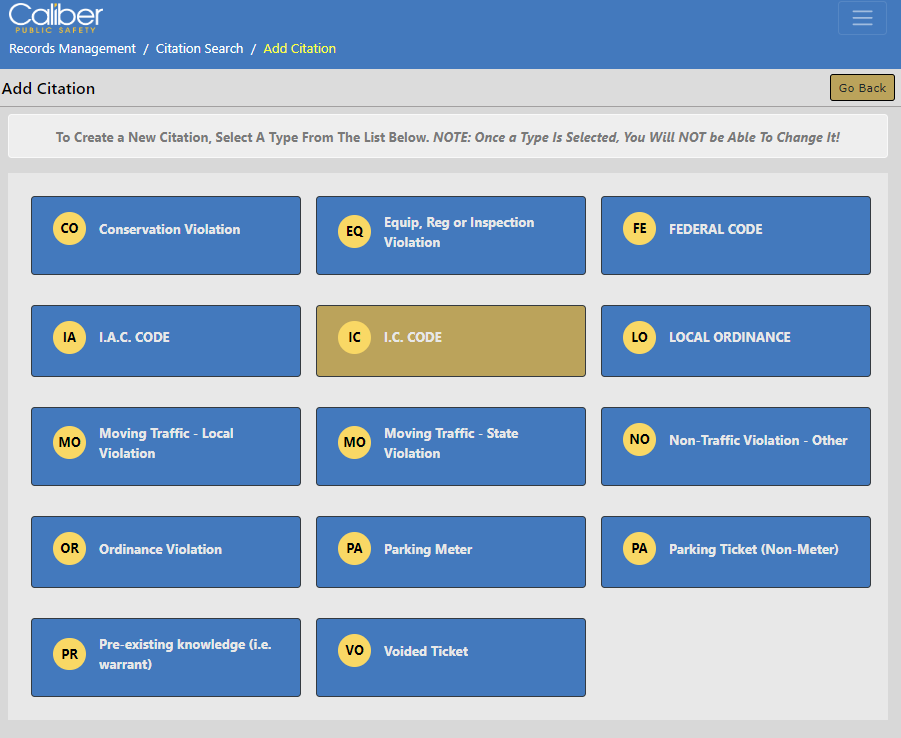Click the EQ badge icon
The width and height of the screenshot is (901, 738).
tap(354, 232)
